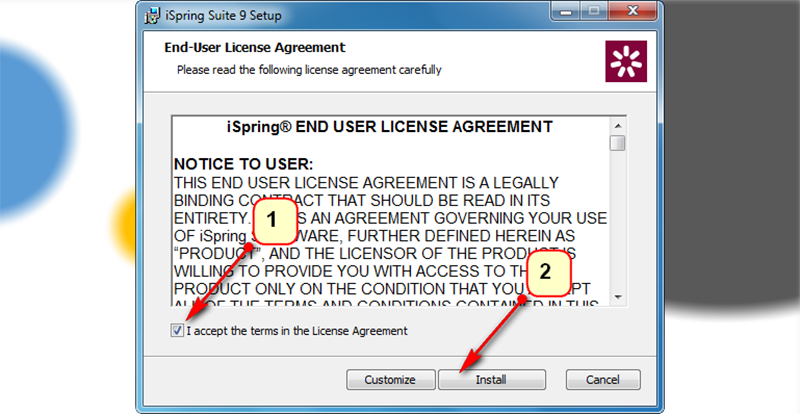800x414 pixels.
Task: Click the 'NOTICE TO USER:' heading
Action: pos(243,164)
